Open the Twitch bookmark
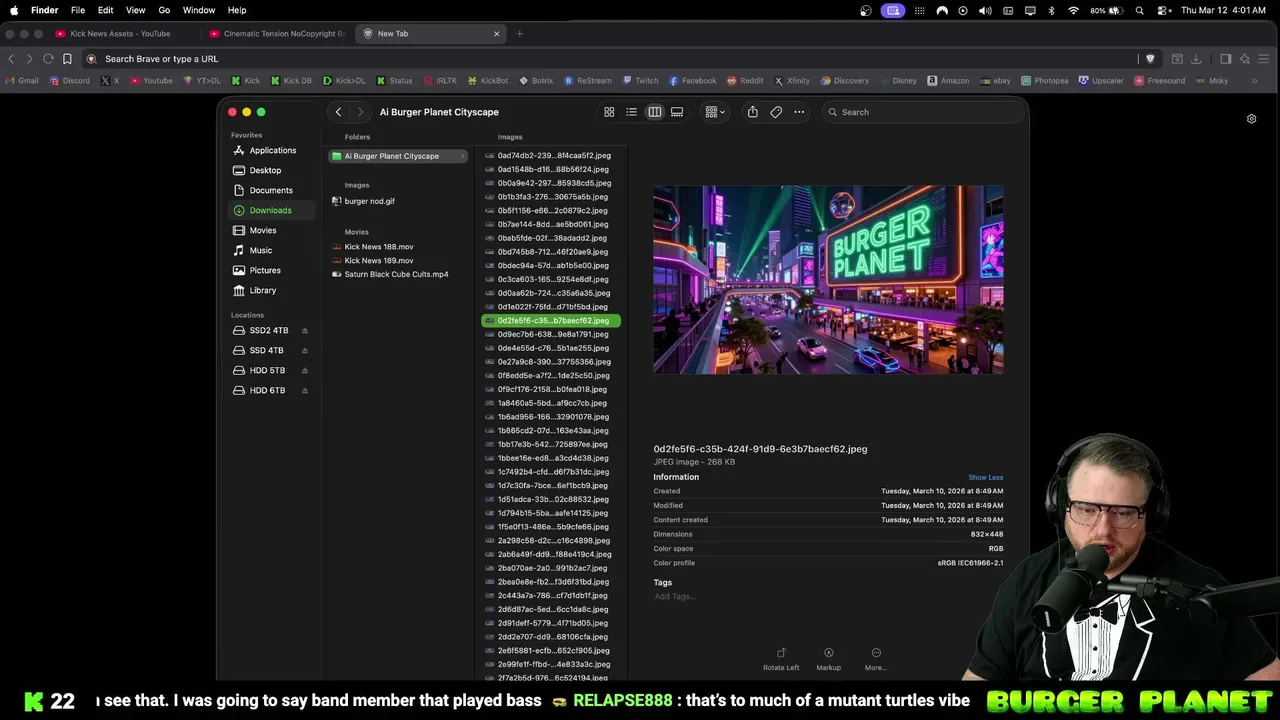Image resolution: width=1280 pixels, height=720 pixels. 639,81
